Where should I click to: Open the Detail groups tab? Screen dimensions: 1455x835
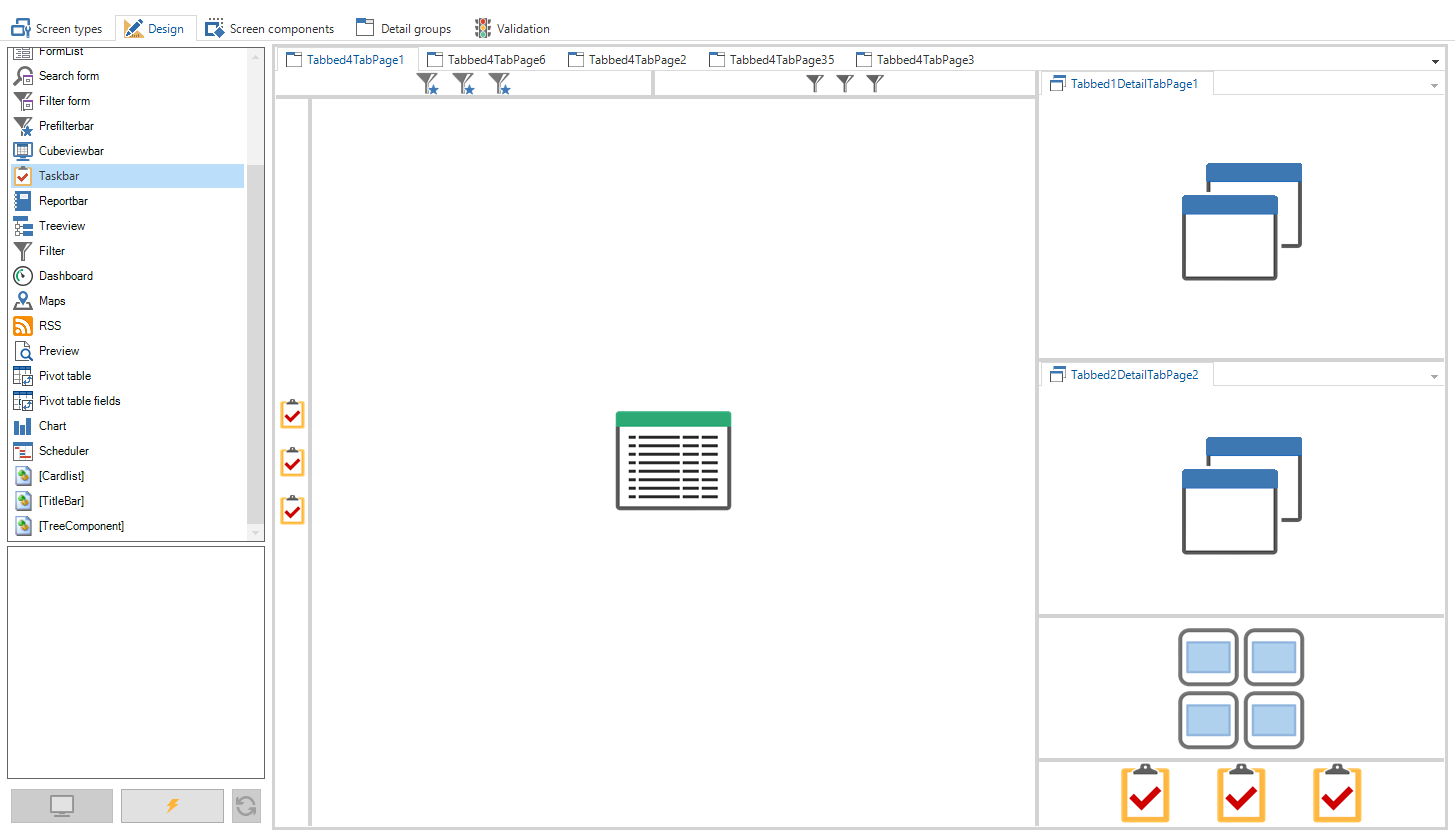(x=404, y=28)
